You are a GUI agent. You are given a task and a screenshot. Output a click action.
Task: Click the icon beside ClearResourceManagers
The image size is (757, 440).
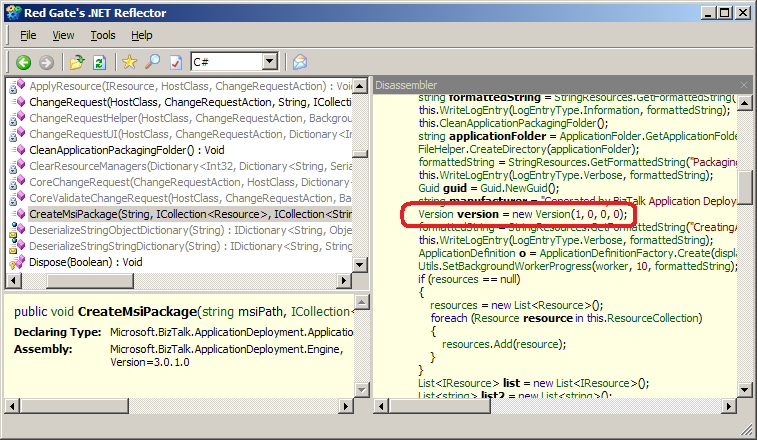tap(17, 167)
